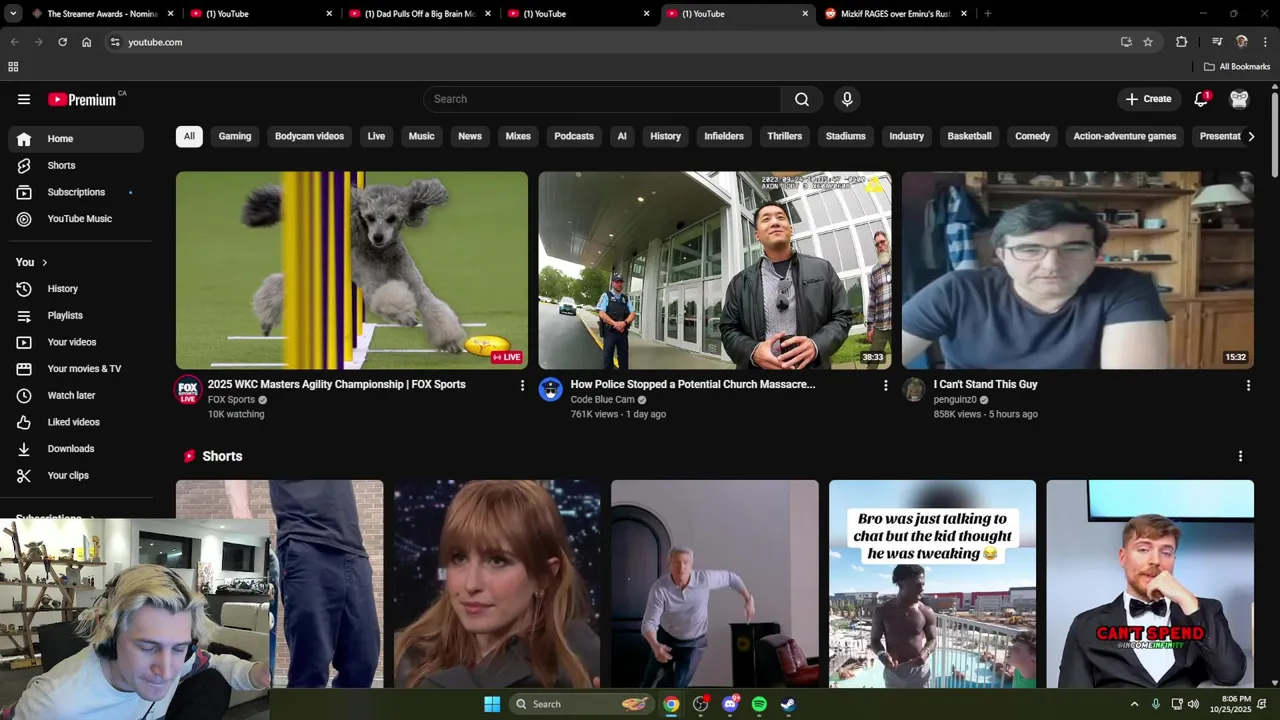
Task: Open FOX Sports channel avatar
Action: 188,390
